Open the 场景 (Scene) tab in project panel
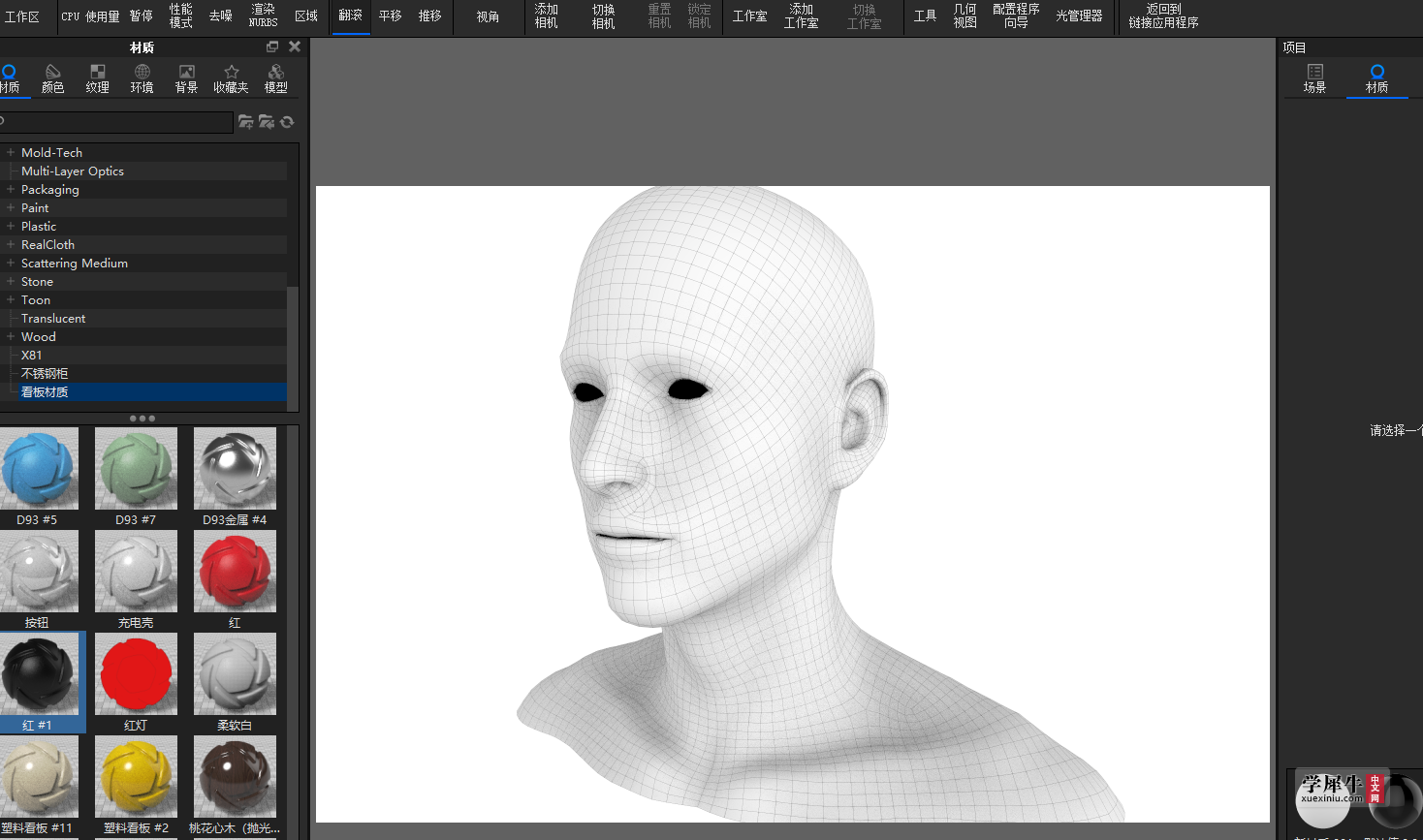 1315,78
